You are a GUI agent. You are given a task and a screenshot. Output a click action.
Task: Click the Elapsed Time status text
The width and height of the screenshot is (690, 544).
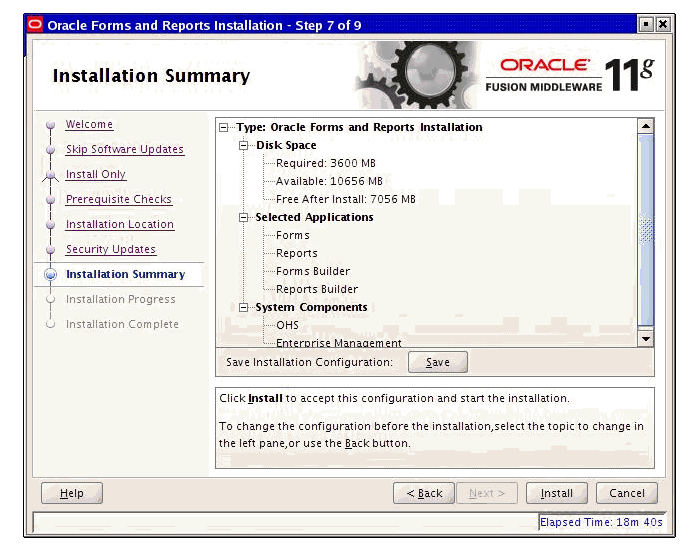tap(601, 522)
